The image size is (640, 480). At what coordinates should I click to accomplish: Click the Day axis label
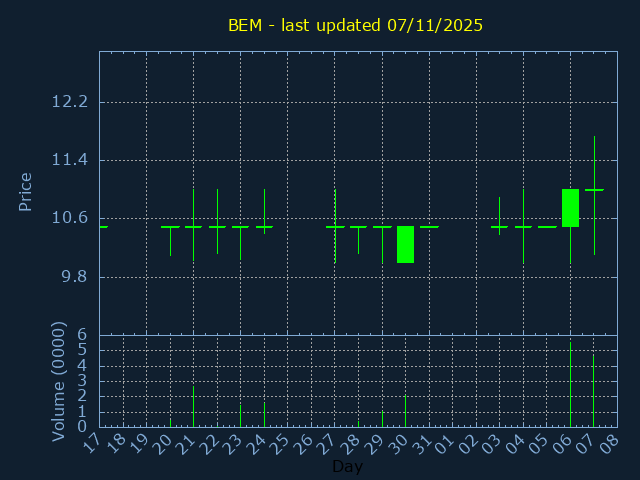click(347, 467)
